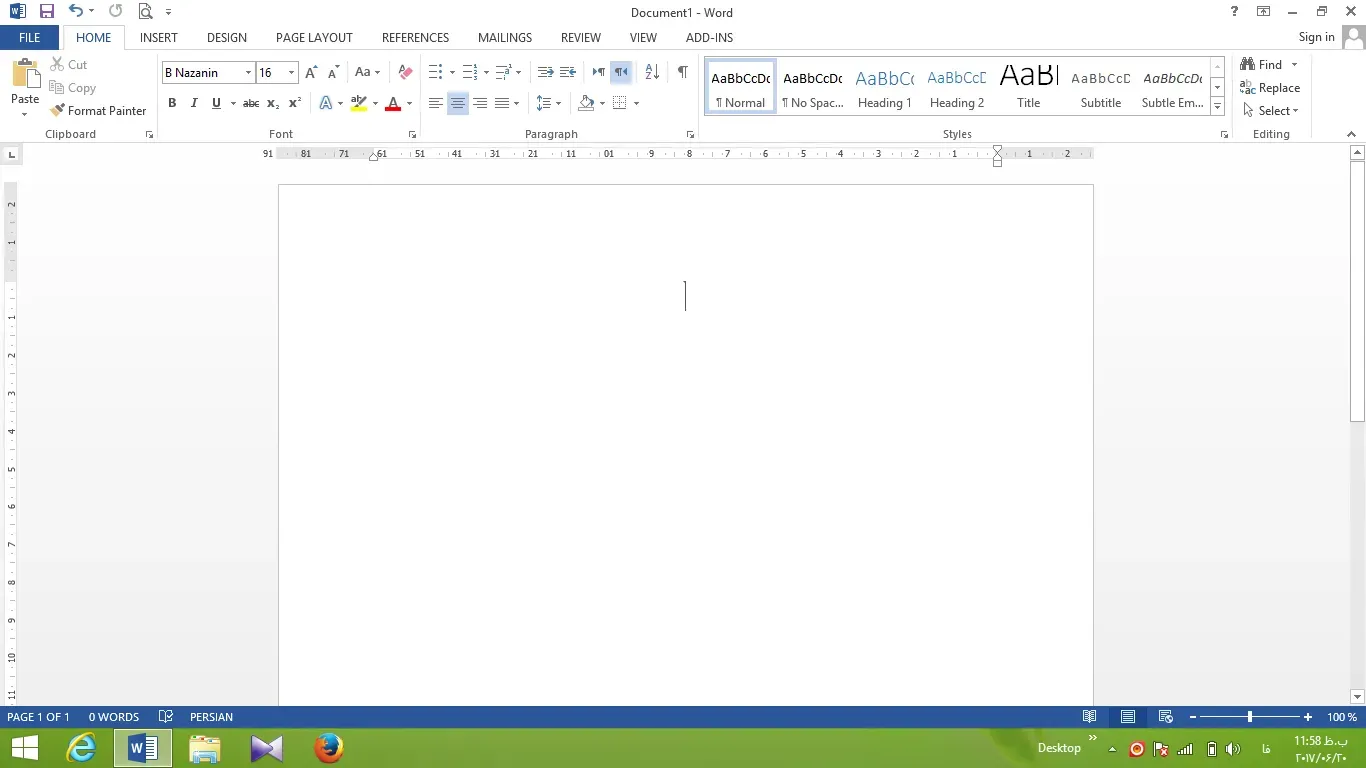Click the Find button
The width and height of the screenshot is (1366, 768).
(x=1262, y=64)
